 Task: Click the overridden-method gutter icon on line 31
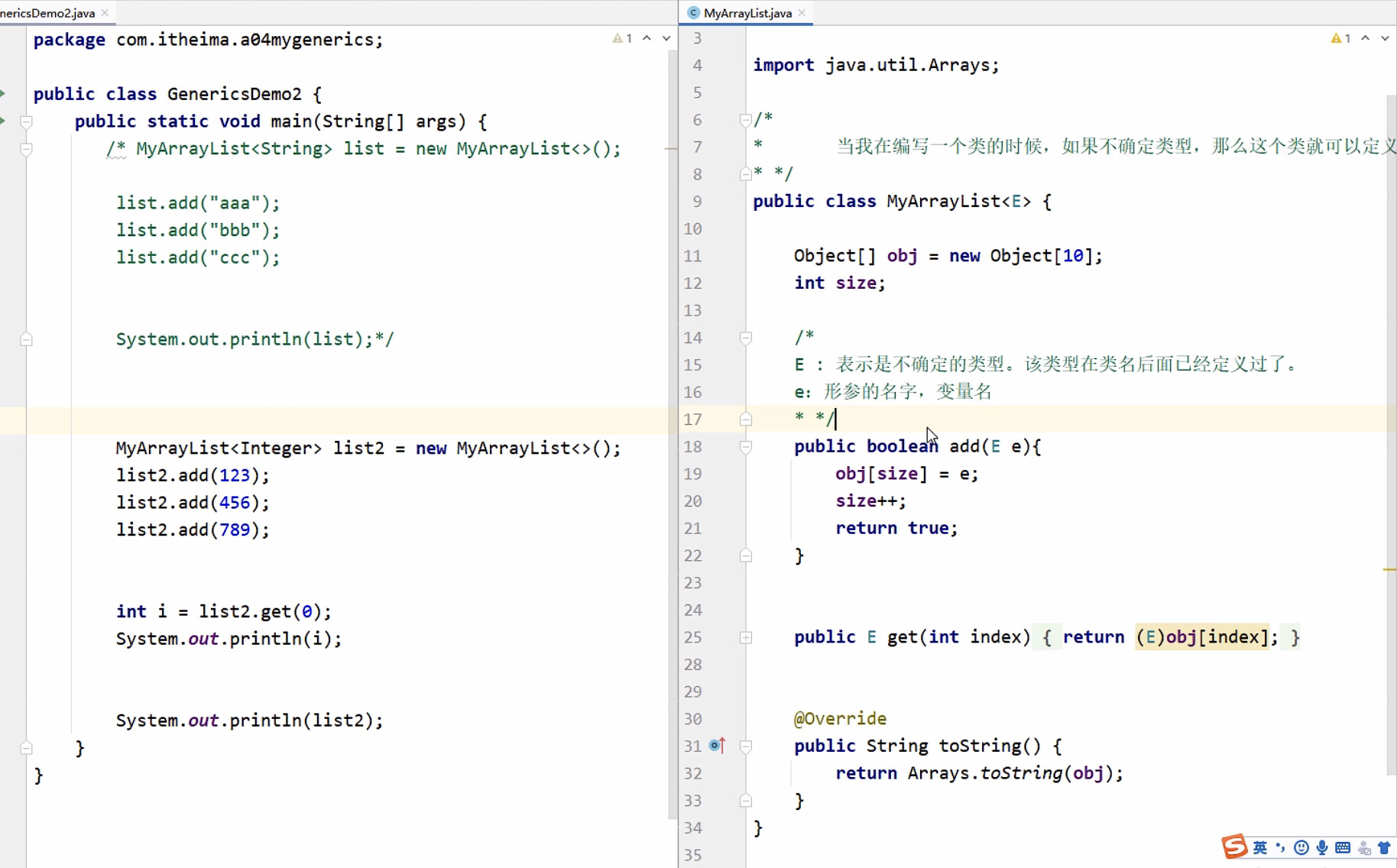tap(717, 745)
